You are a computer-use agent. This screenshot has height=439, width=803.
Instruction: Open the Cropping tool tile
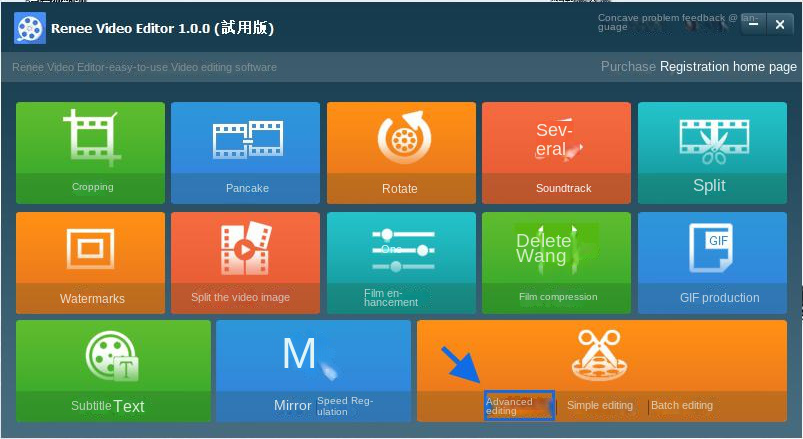coord(91,153)
